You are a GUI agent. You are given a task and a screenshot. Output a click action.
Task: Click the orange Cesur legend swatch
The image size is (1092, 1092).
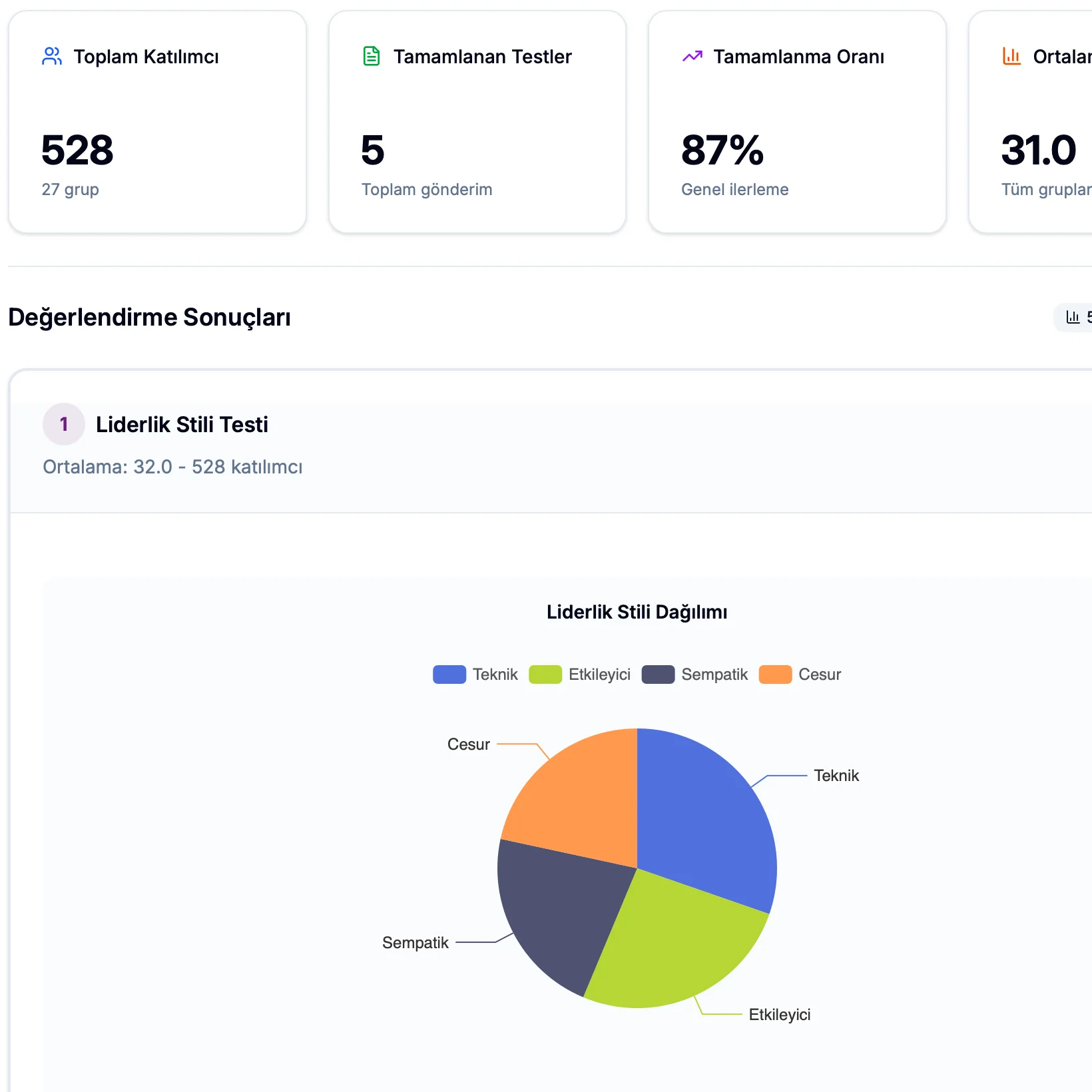pos(775,675)
